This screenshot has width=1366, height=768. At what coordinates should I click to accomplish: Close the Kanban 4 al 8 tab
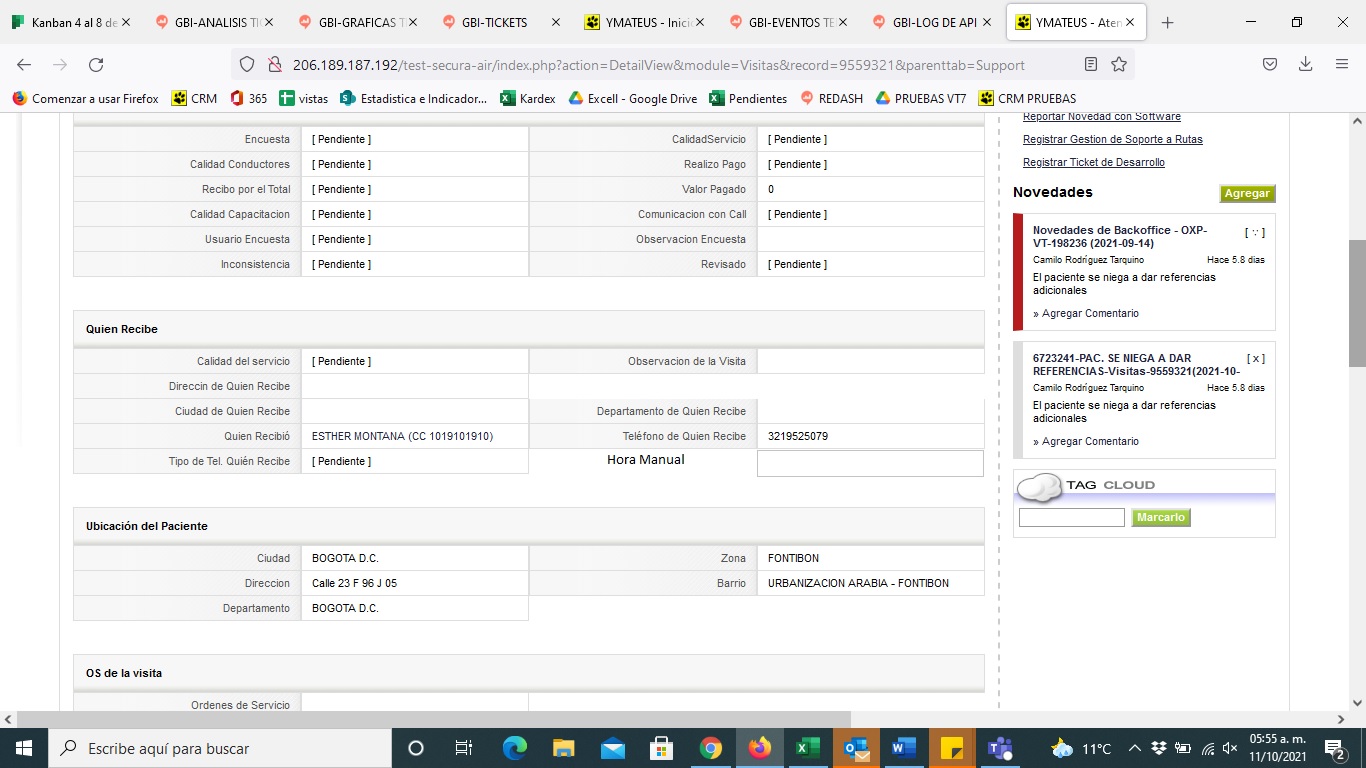pyautogui.click(x=127, y=22)
